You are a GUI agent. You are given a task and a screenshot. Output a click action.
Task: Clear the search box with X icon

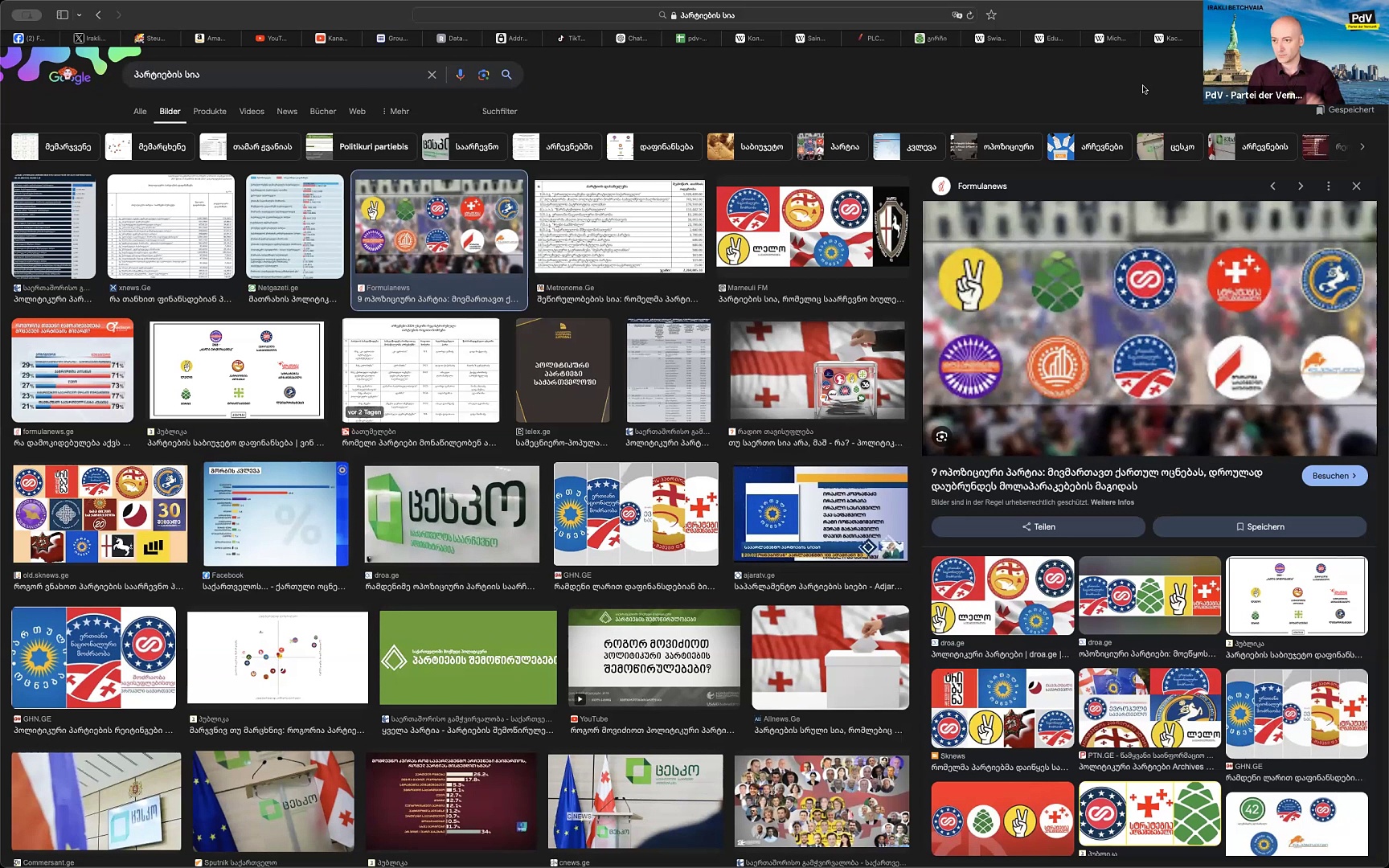tap(432, 75)
